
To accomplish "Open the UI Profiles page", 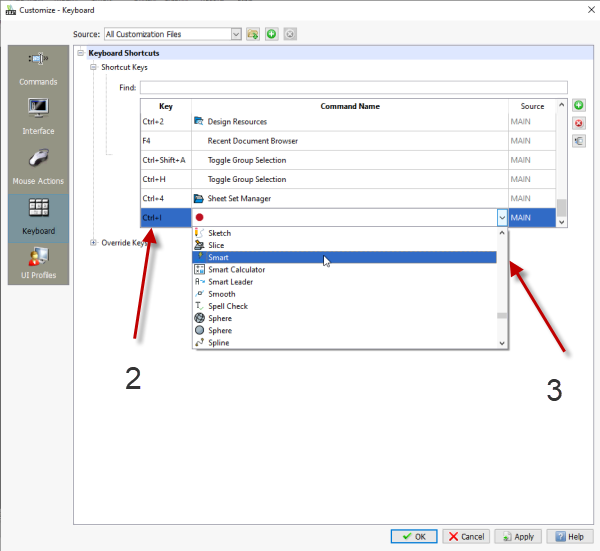I will point(38,264).
